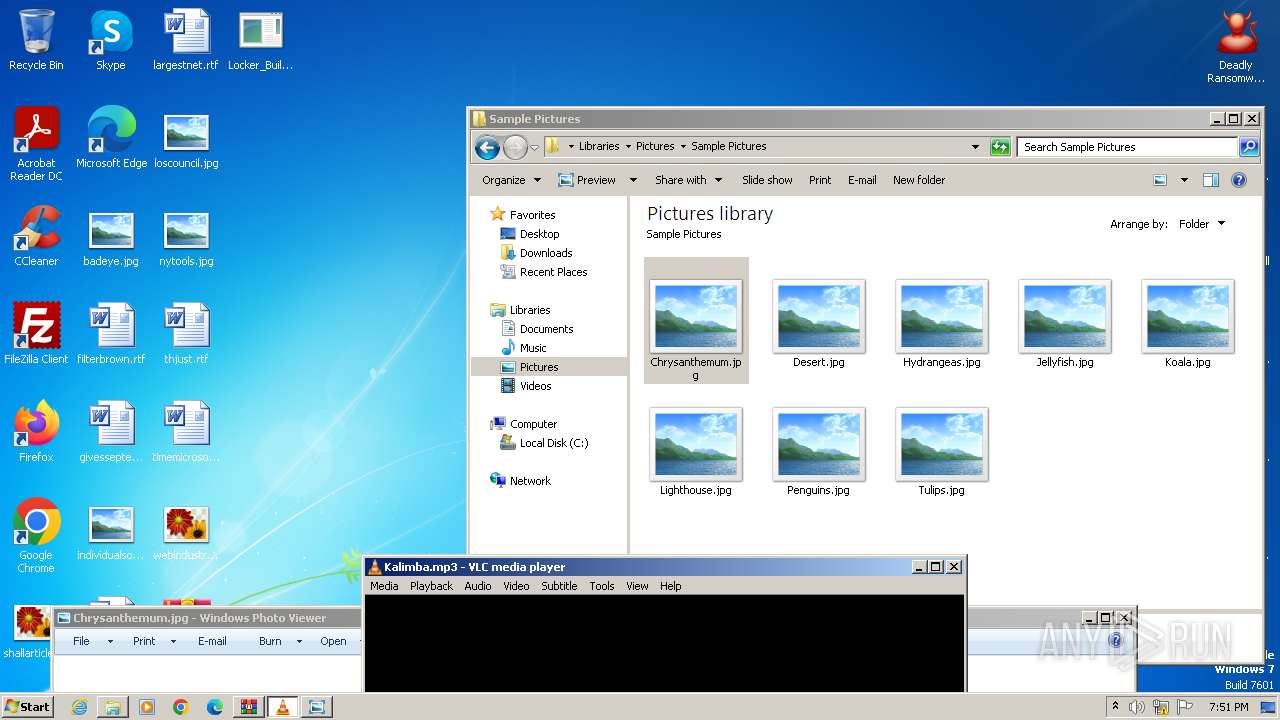Open Photo Viewer Print dropdown
The width and height of the screenshot is (1280, 720).
pos(153,641)
